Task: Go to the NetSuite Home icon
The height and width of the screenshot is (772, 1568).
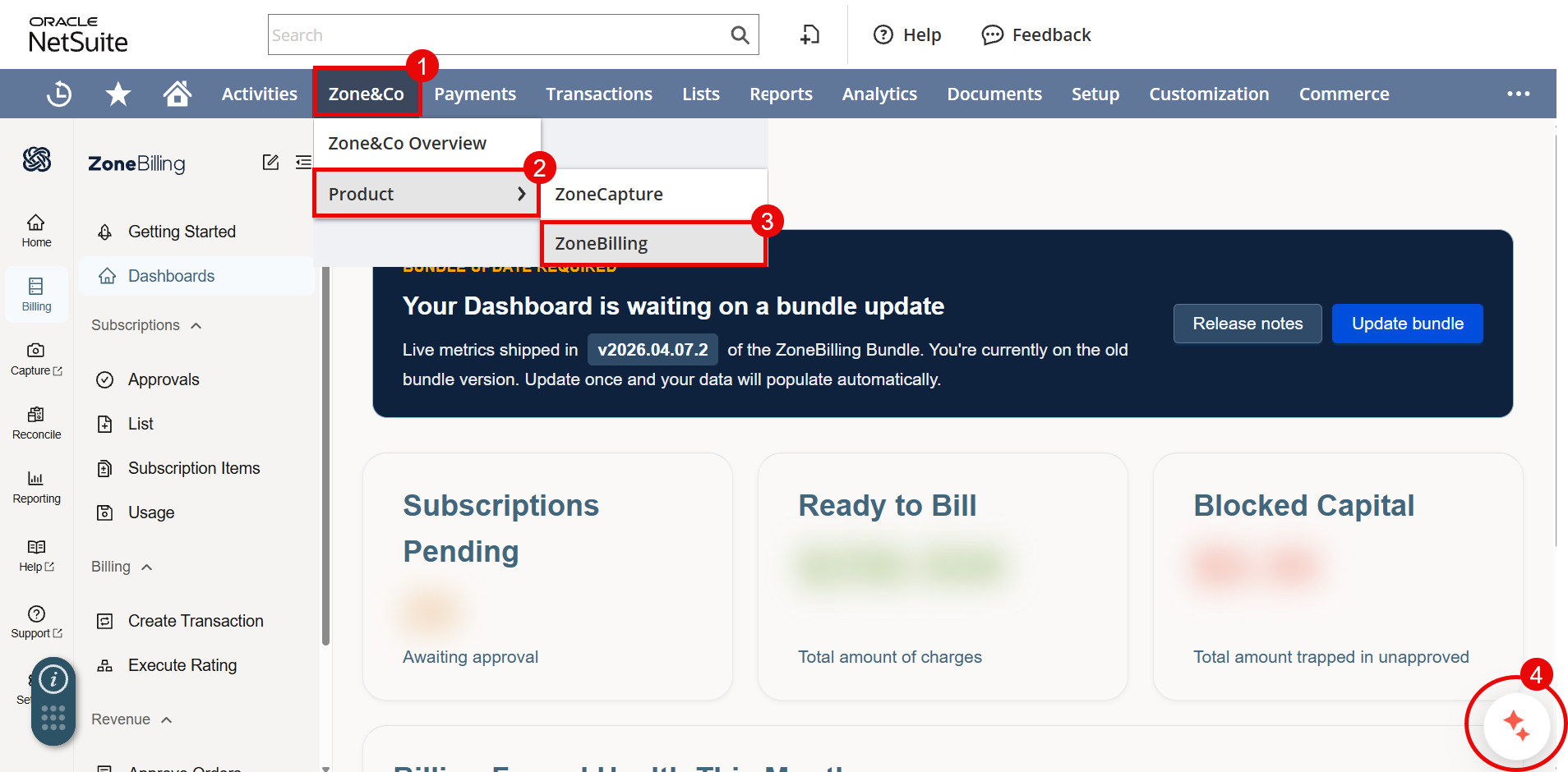Action: (x=178, y=94)
